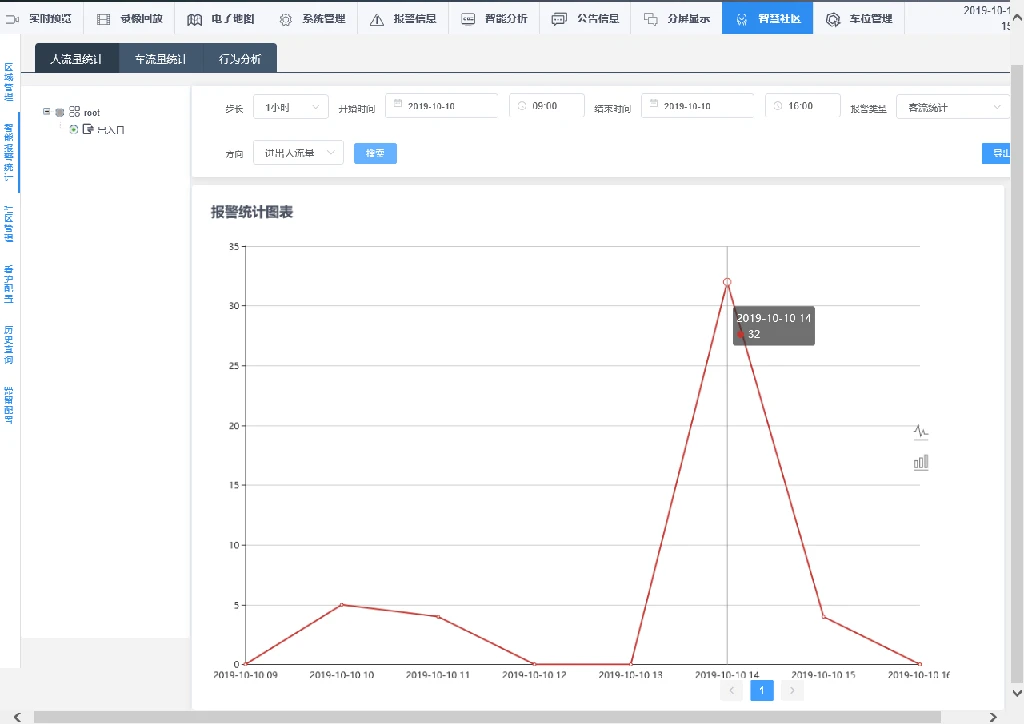The height and width of the screenshot is (724, 1024).
Task: Switch chart to line view icon
Action: (921, 432)
